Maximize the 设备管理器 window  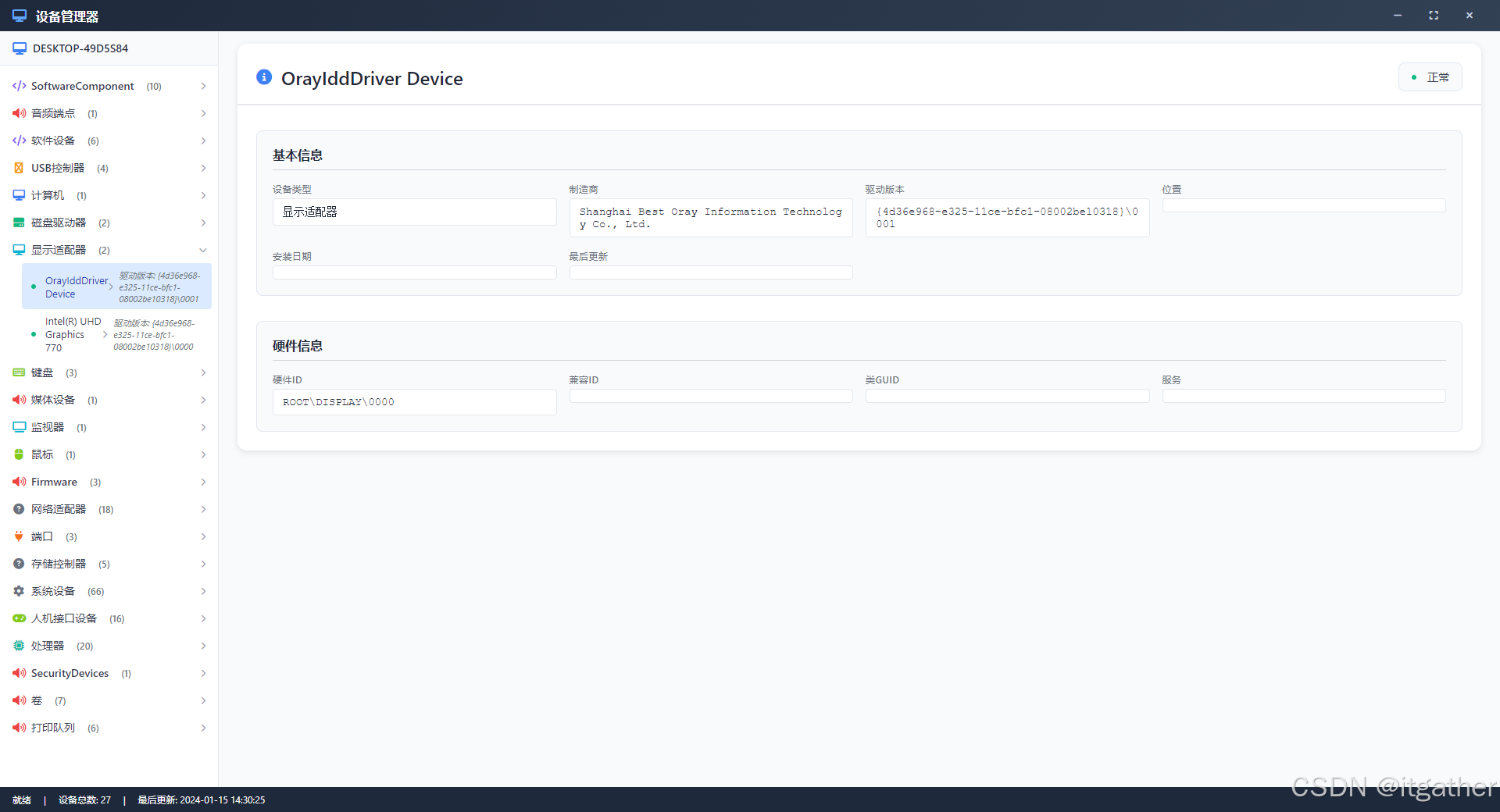(x=1434, y=16)
